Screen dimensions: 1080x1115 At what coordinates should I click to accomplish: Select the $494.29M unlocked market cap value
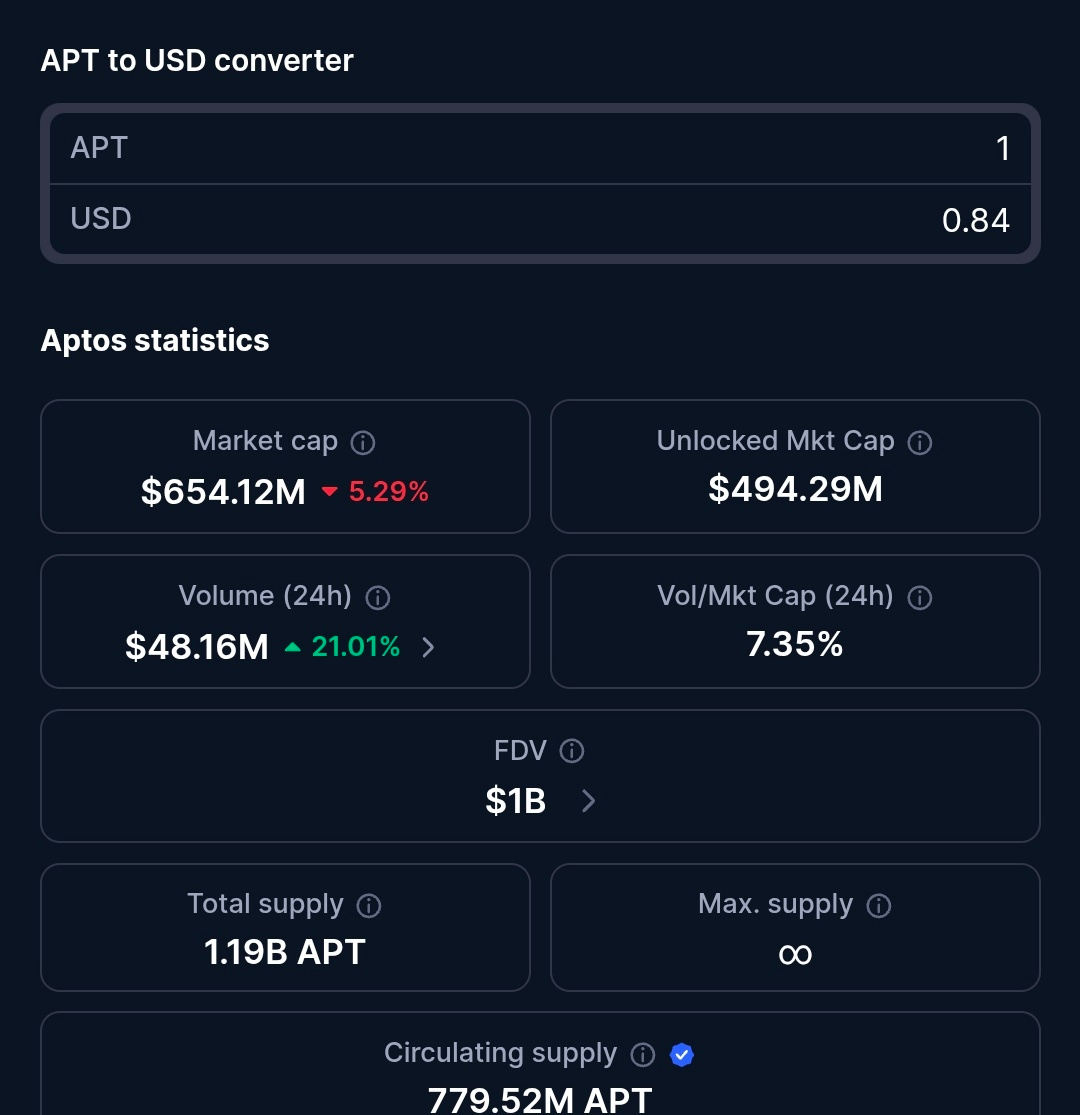[795, 489]
